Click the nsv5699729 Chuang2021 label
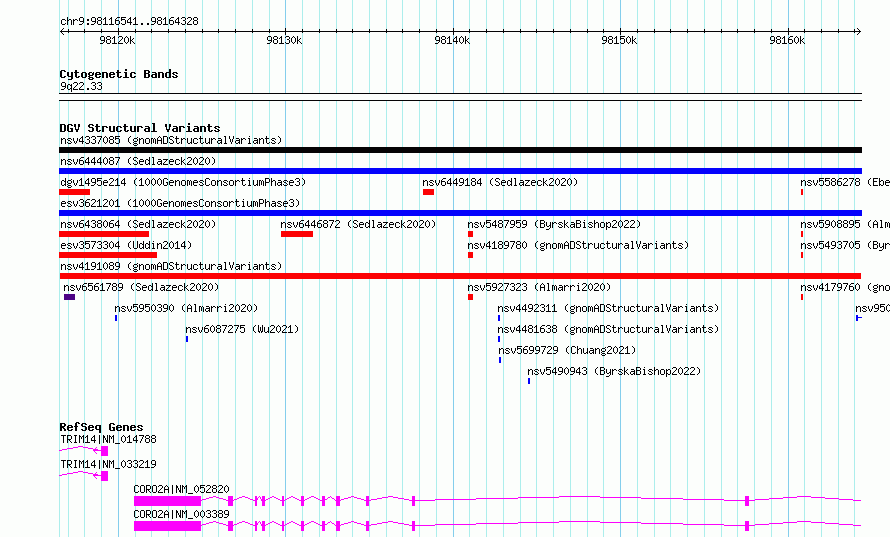This screenshot has height=537, width=890. [567, 350]
